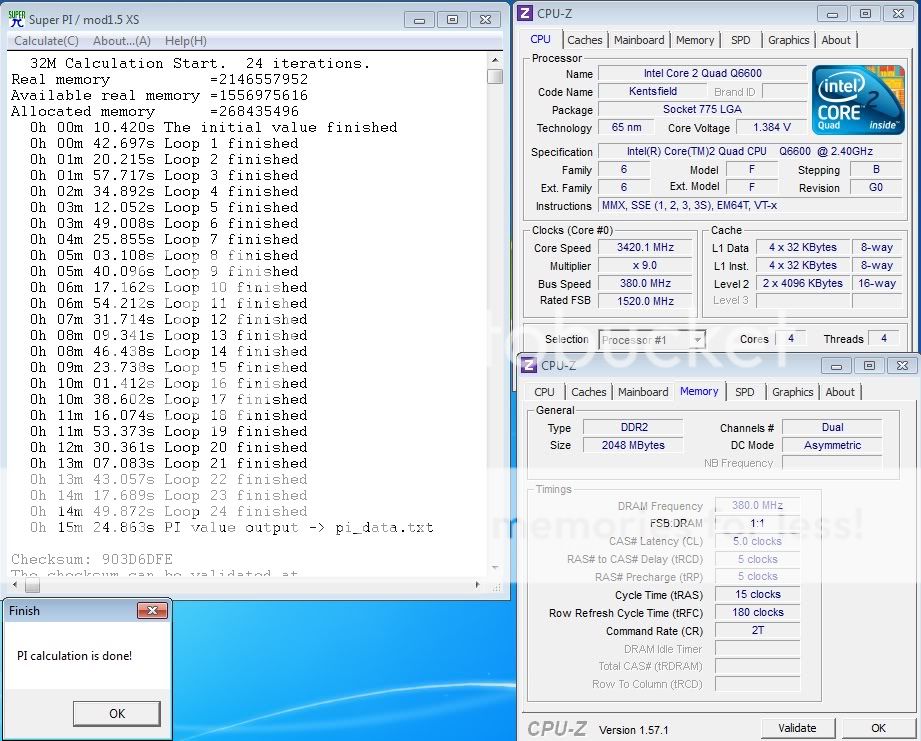
Task: Switch to the Caches tab
Action: 585,39
